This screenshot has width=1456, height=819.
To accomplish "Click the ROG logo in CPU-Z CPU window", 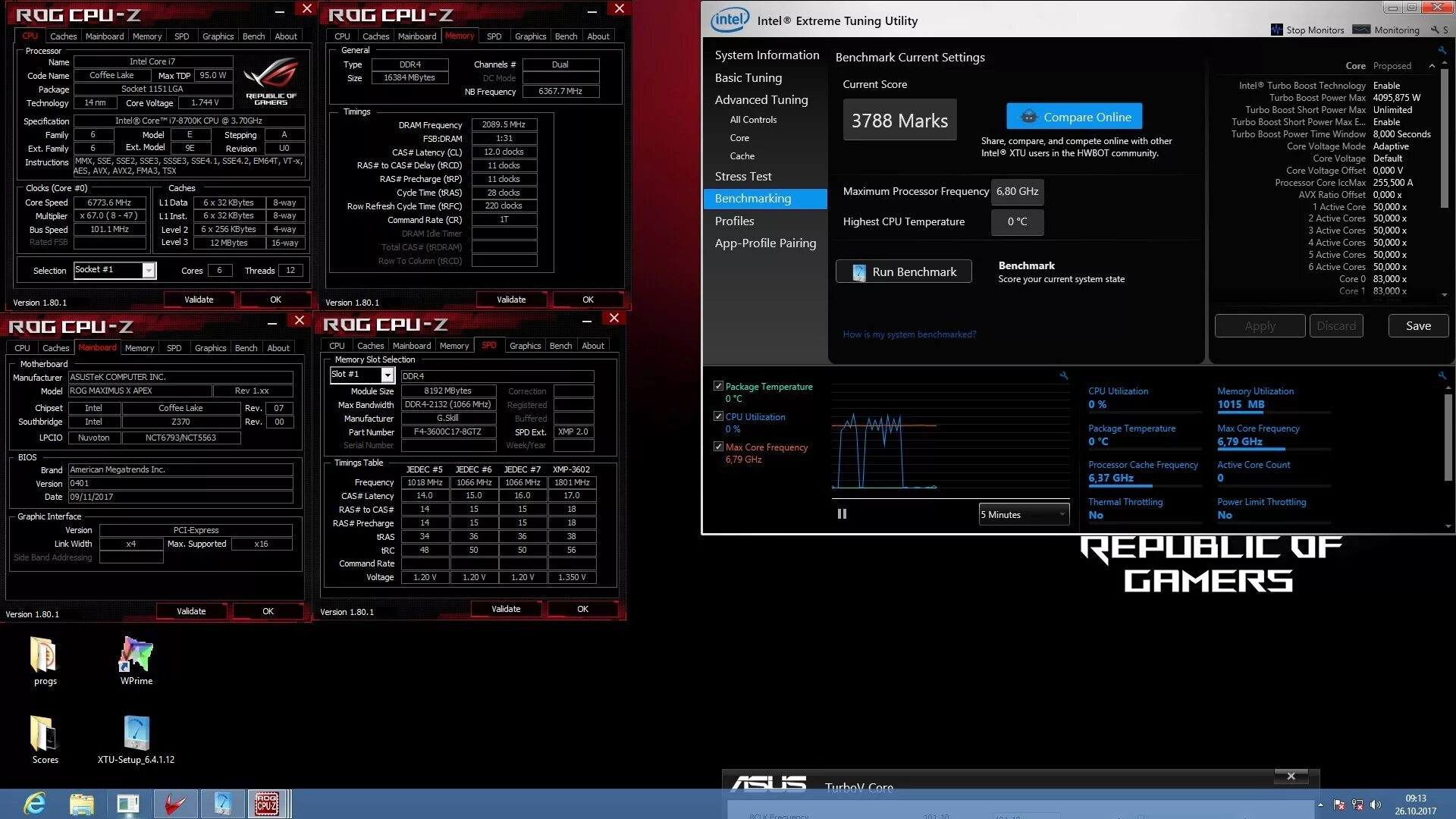I will coord(271,80).
